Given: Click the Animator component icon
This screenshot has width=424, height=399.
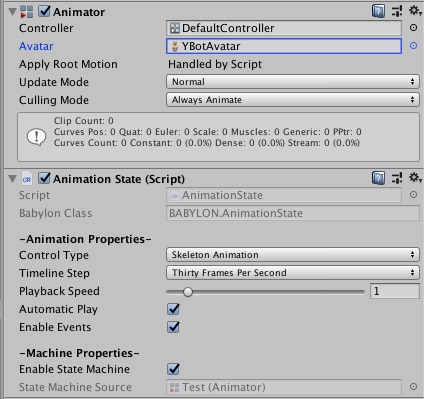Looking at the screenshot, I should (27, 12).
